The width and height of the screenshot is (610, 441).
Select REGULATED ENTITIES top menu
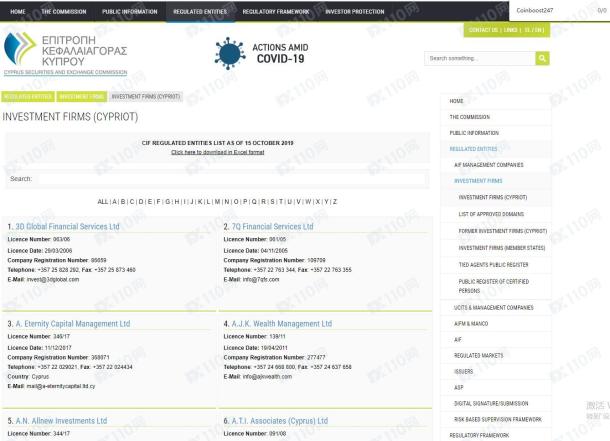200,12
